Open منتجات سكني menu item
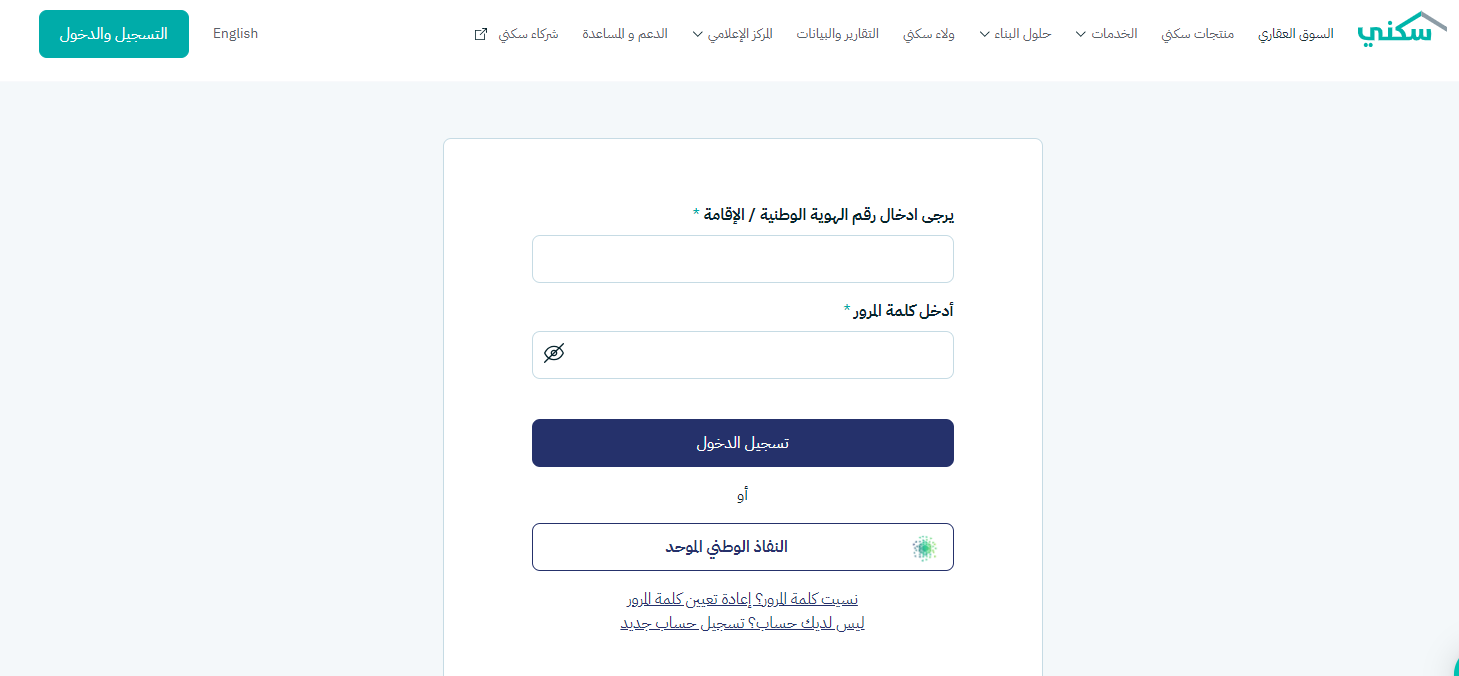The width and height of the screenshot is (1459, 676). pyautogui.click(x=1197, y=34)
